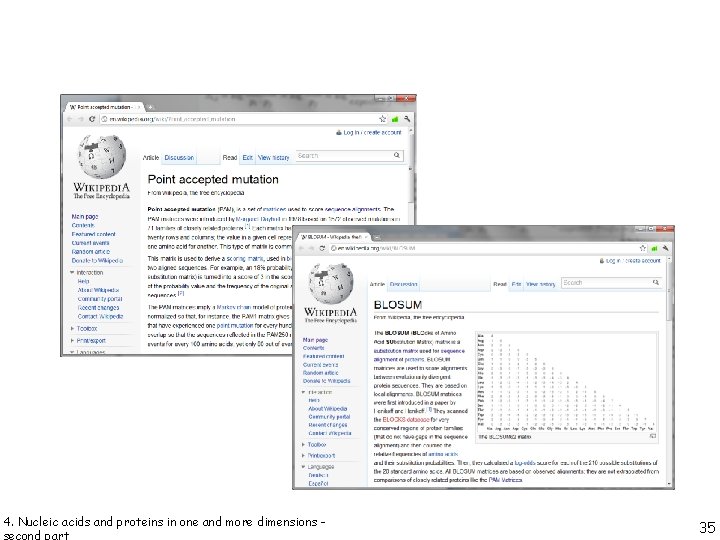720x540 pixels.
Task: Open the wrench menu in the BLOSUM window
Action: tap(665, 248)
